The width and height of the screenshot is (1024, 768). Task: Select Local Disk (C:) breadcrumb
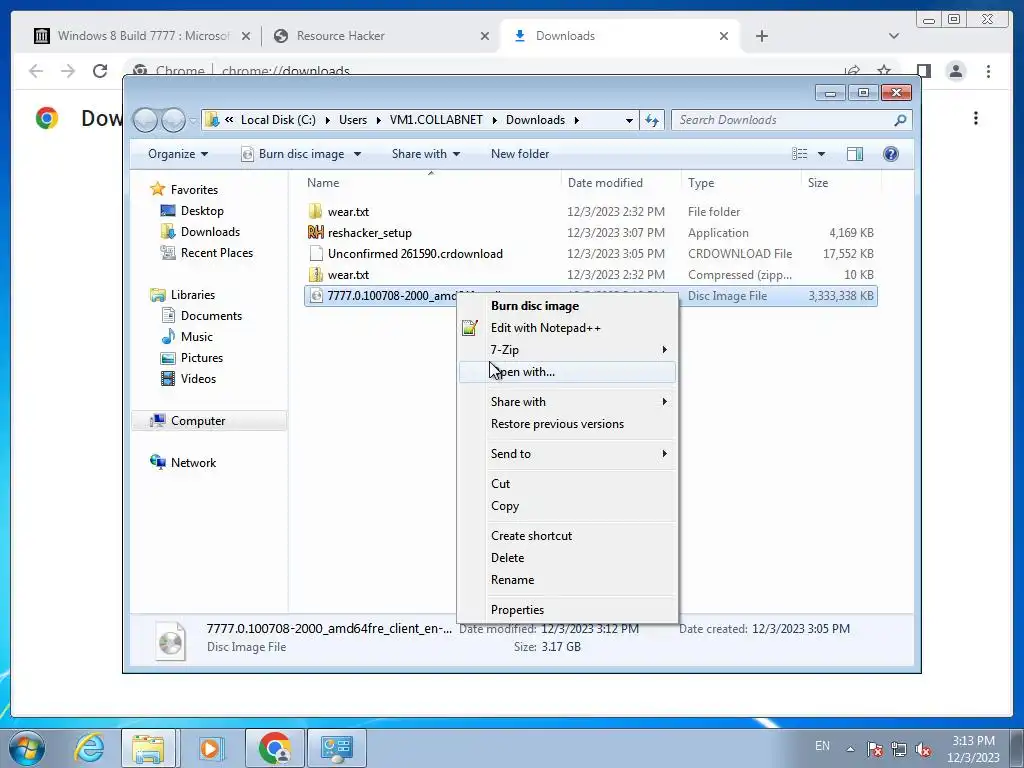click(278, 120)
